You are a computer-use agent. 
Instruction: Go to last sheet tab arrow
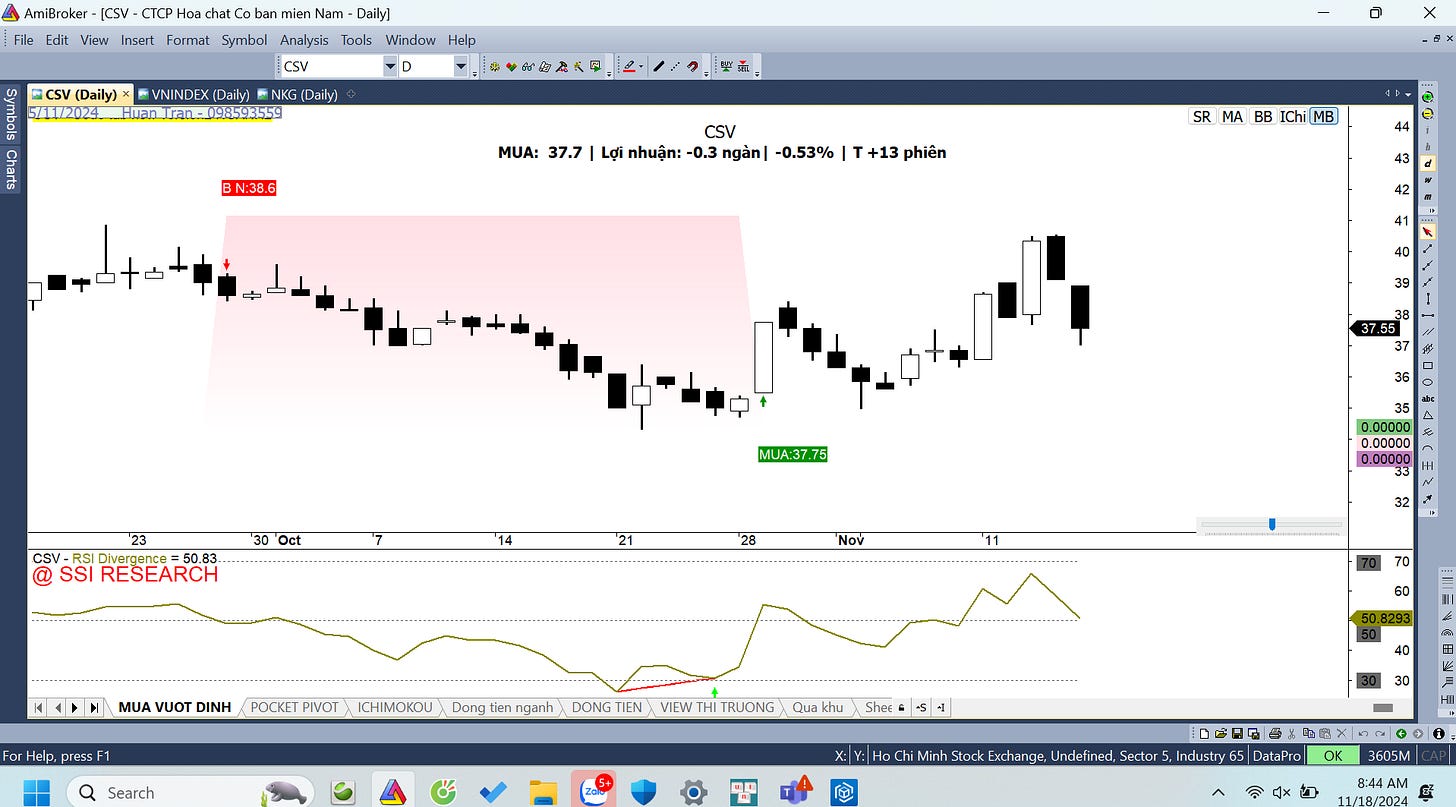94,707
